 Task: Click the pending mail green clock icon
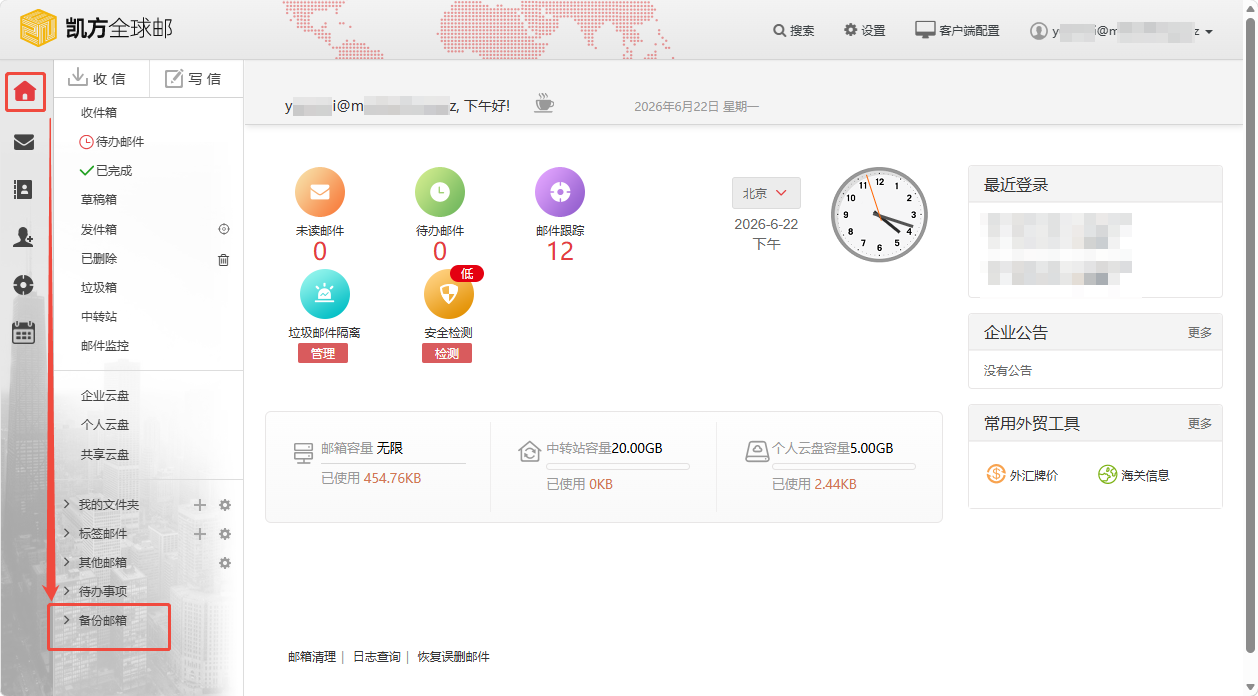pos(440,192)
